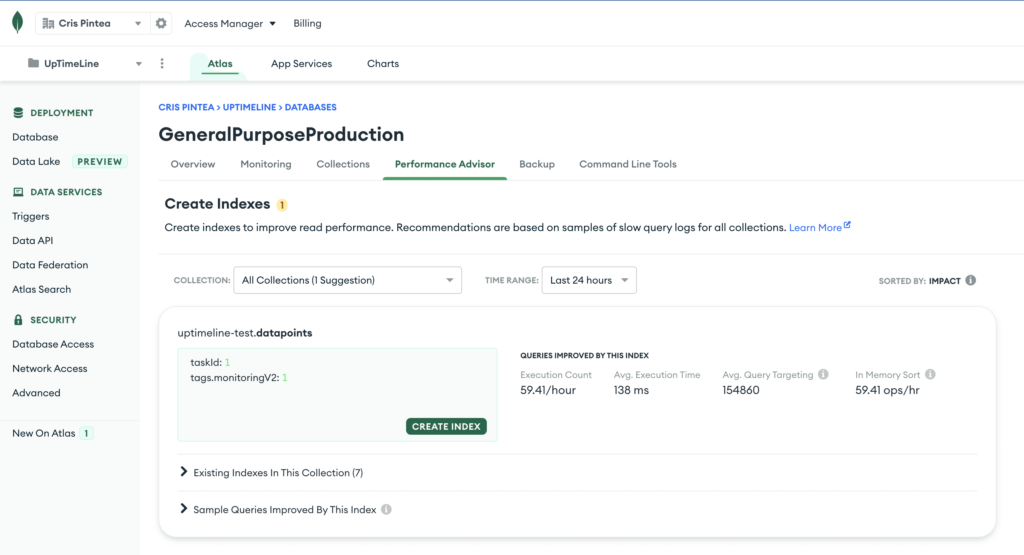Open the Command Line Tools tab
Viewport: 1024px width, 555px height.
[628, 165]
